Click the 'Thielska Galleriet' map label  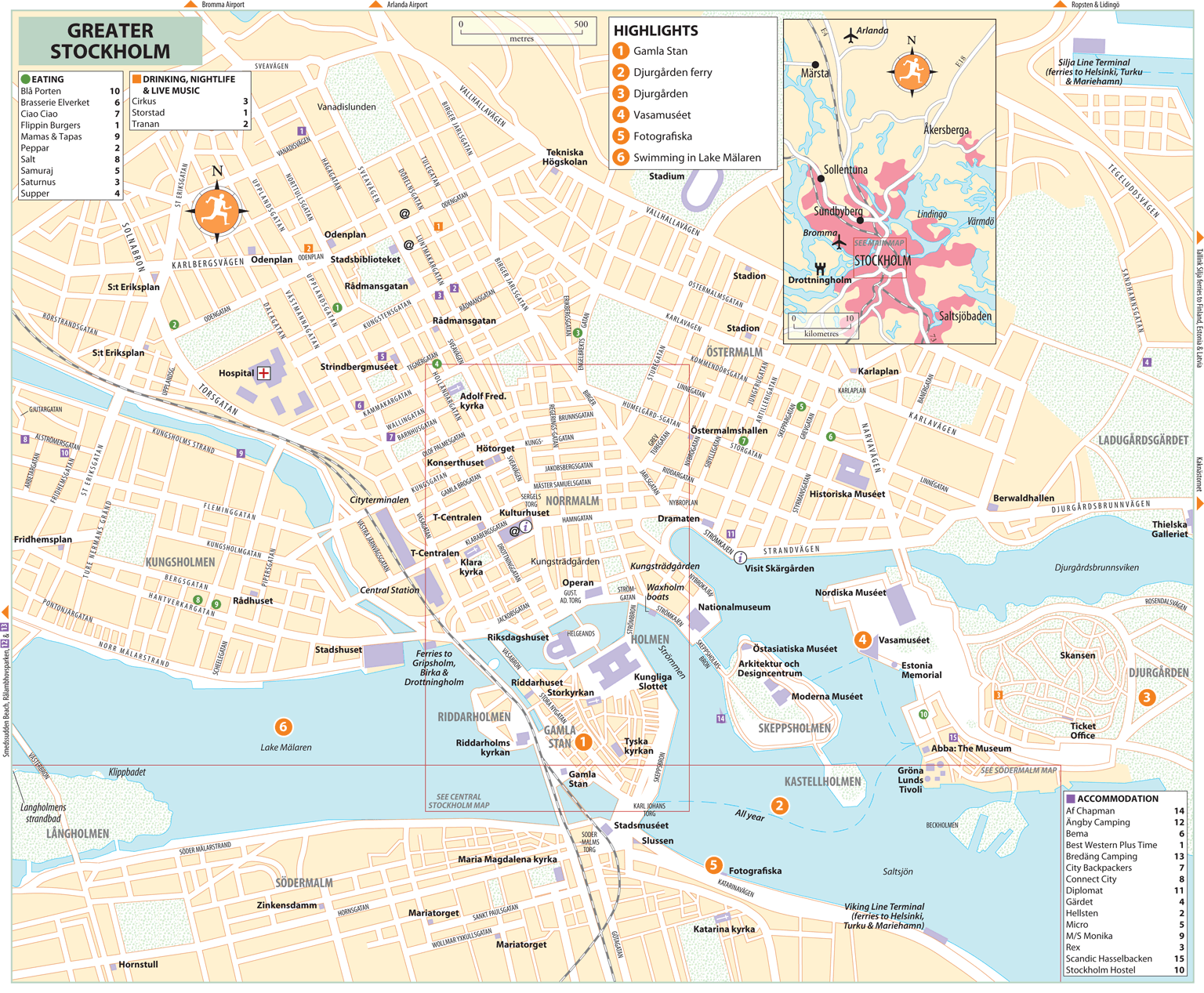(1170, 529)
